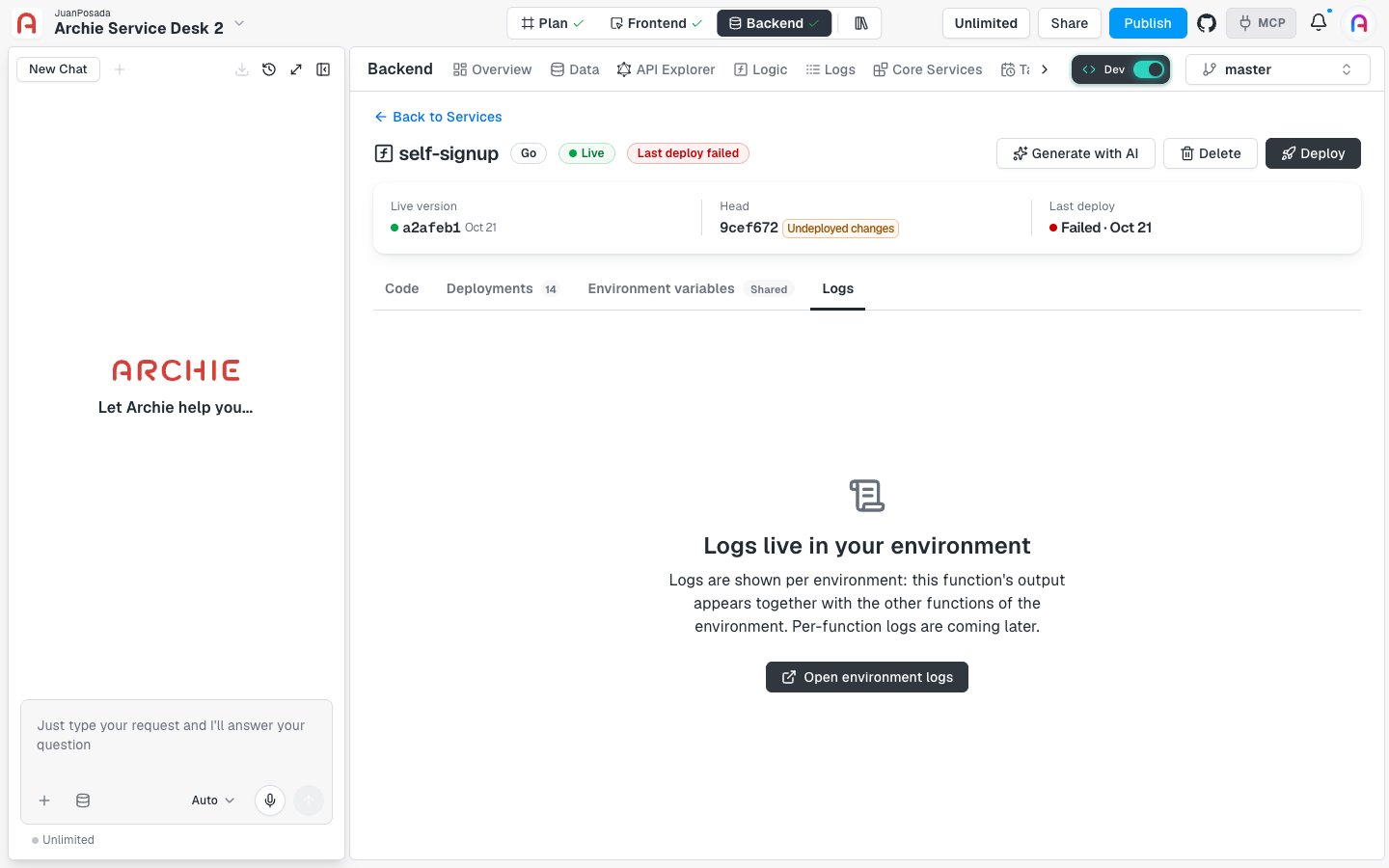Open the Logic tab
The width and height of the screenshot is (1389, 868).
760,69
